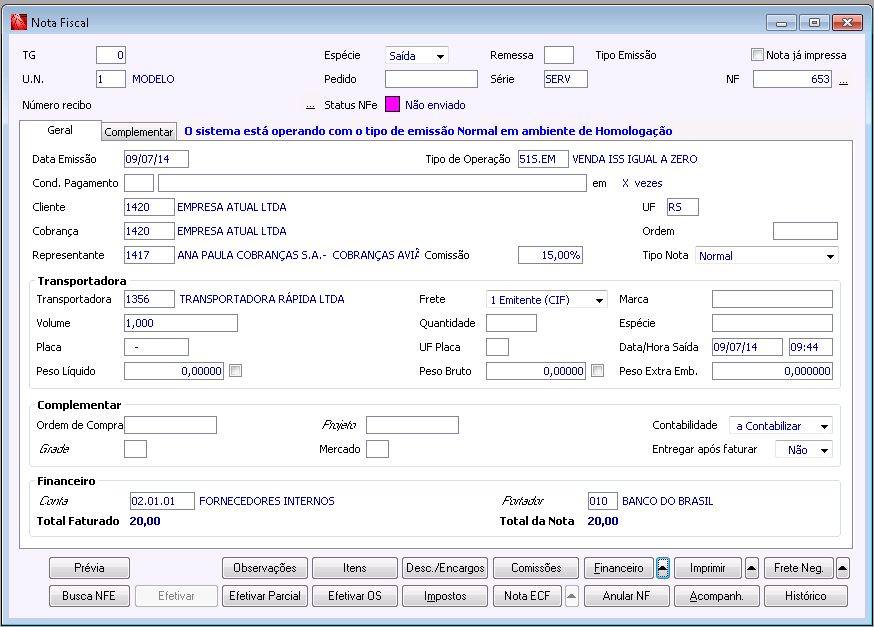Click the arrow button beside Frete Neg.
874x627 pixels.
point(843,568)
